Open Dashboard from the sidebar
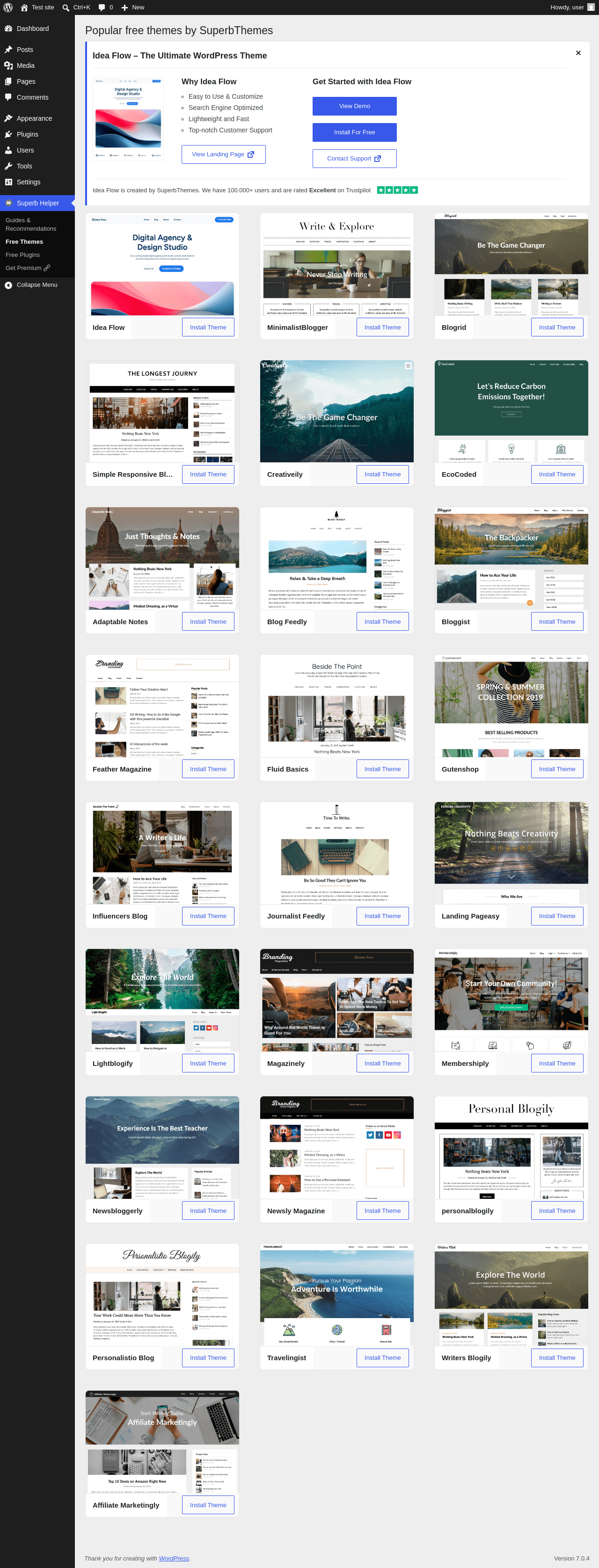This screenshot has width=599, height=1568. click(37, 29)
